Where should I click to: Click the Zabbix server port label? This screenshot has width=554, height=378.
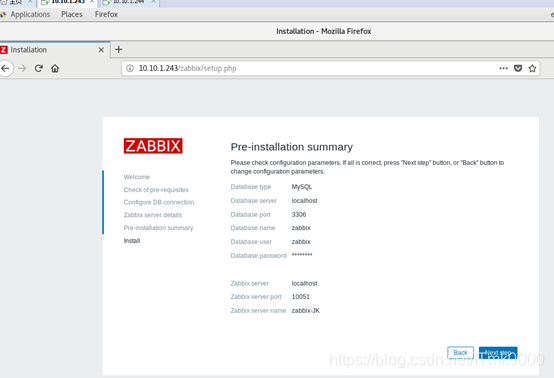[x=256, y=297]
